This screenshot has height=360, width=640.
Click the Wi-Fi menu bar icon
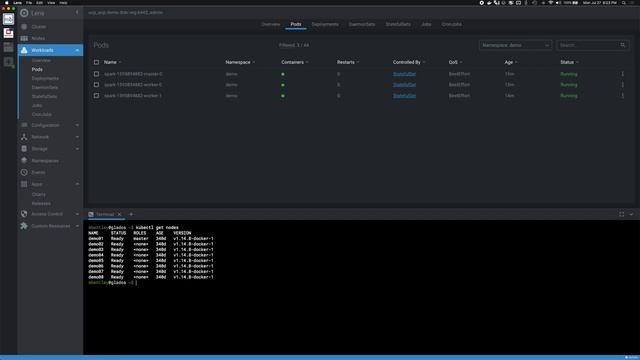(x=551, y=3)
